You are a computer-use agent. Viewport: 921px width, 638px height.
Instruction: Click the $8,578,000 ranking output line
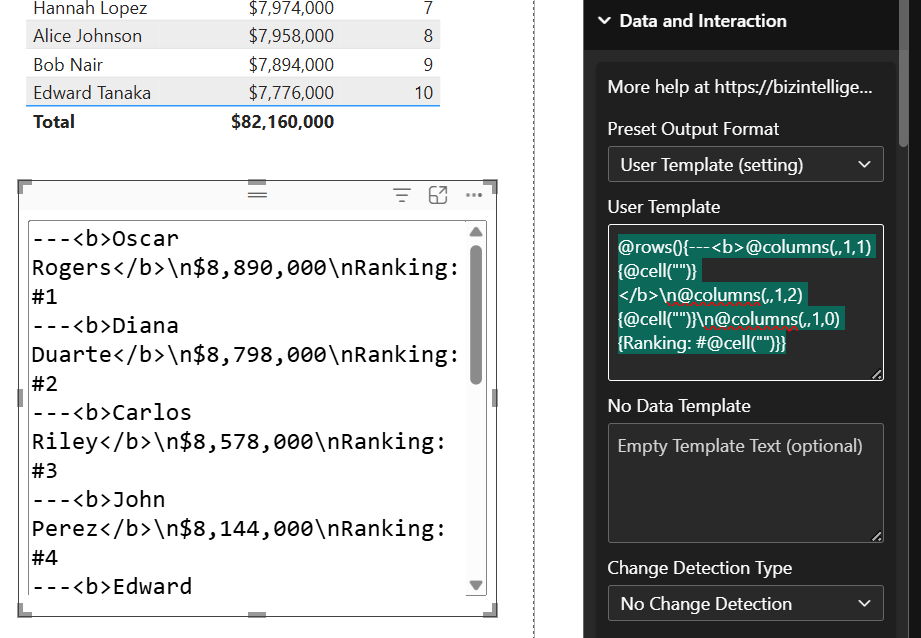click(x=239, y=442)
